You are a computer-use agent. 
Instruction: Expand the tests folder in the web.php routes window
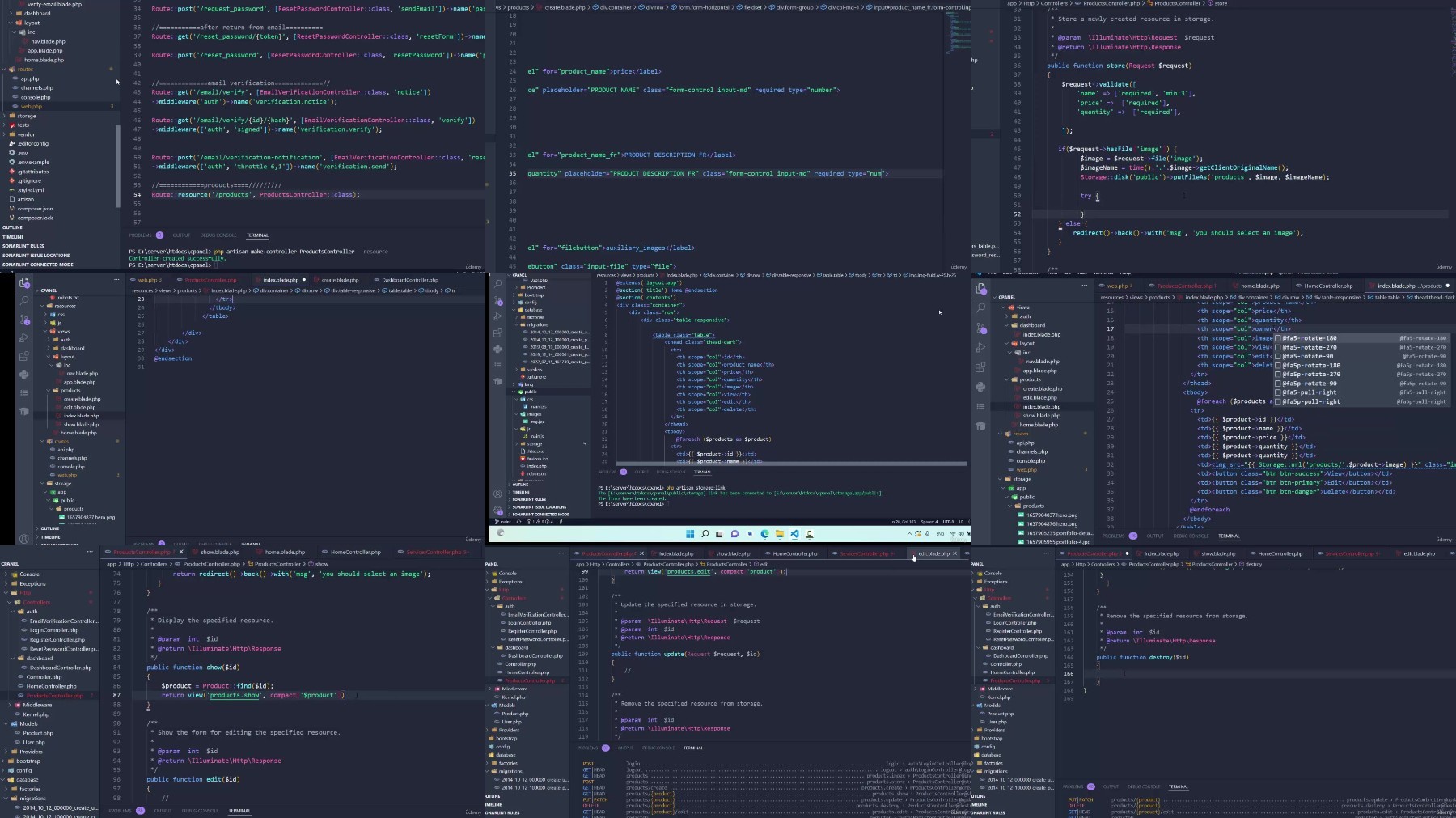pos(23,125)
